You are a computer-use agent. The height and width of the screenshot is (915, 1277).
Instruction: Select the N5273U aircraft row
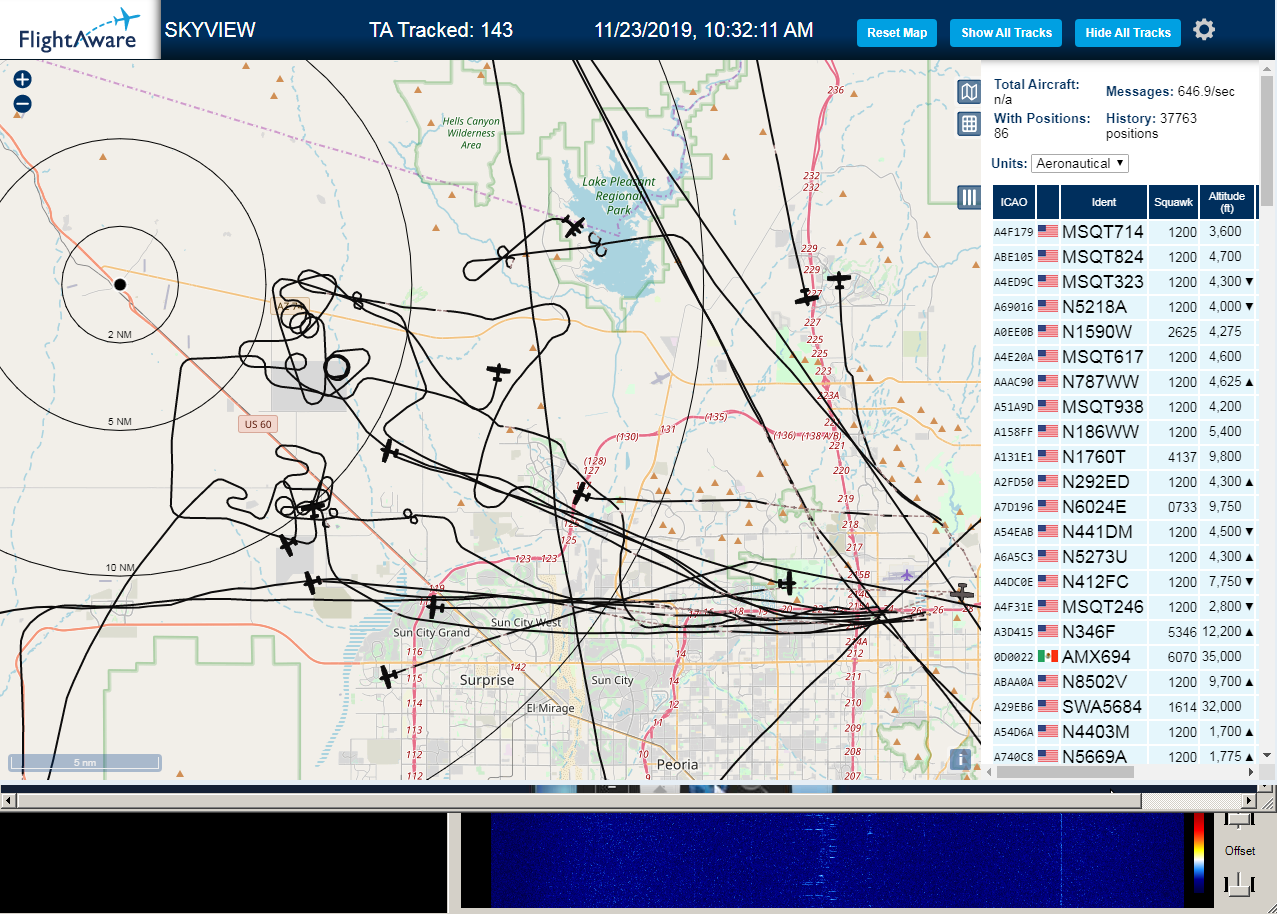coord(1124,557)
